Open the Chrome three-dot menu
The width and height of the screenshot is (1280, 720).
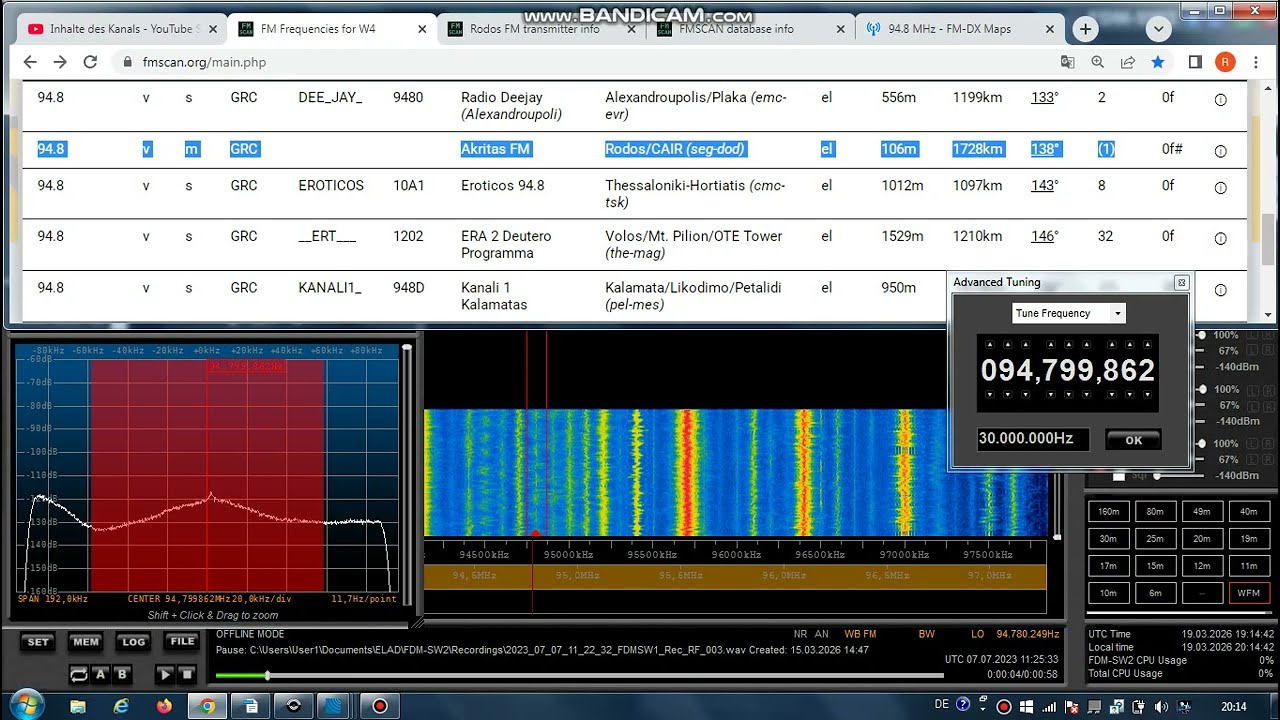click(x=1256, y=62)
